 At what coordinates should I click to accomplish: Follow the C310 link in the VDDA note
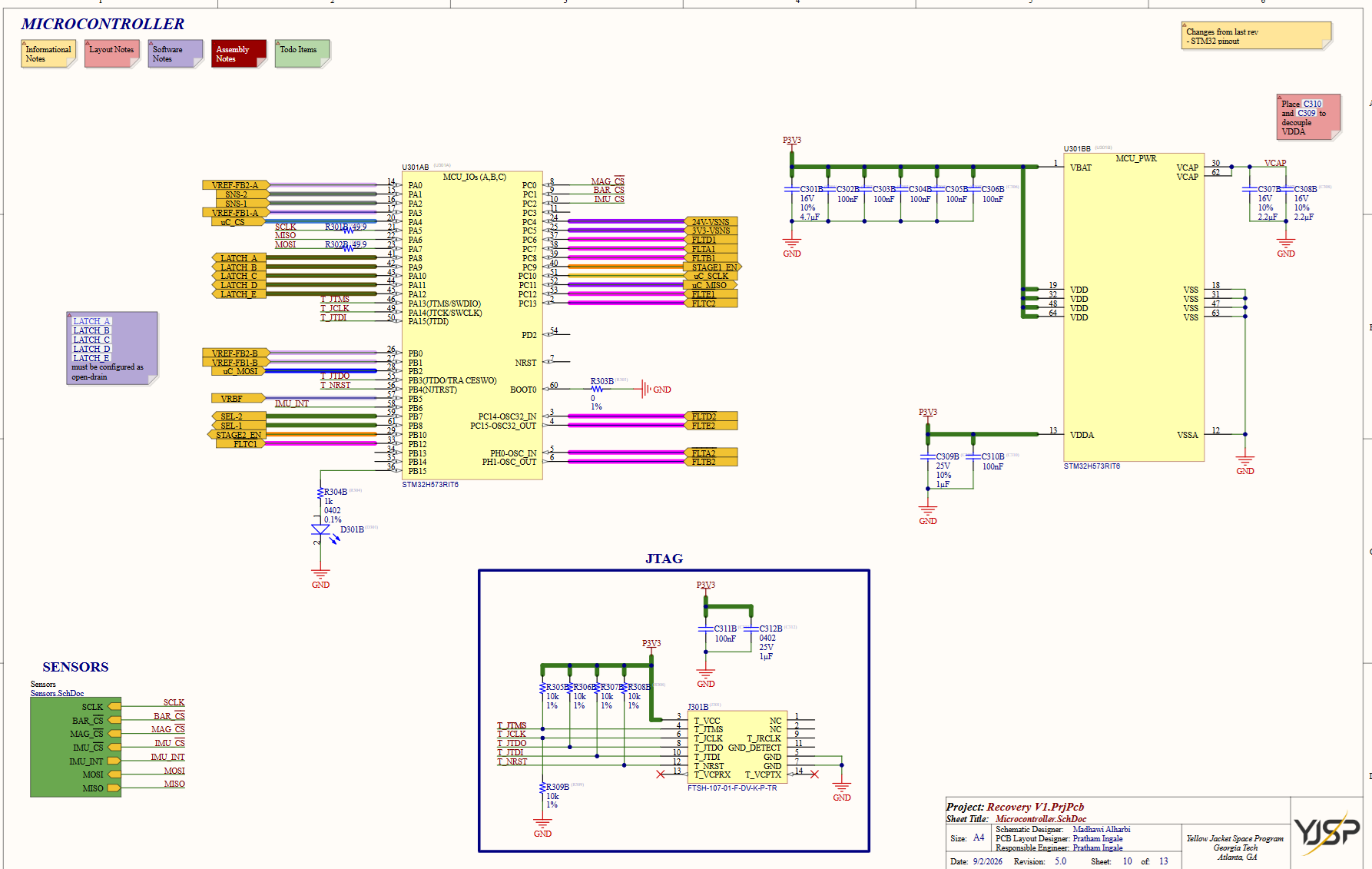coord(1312,104)
